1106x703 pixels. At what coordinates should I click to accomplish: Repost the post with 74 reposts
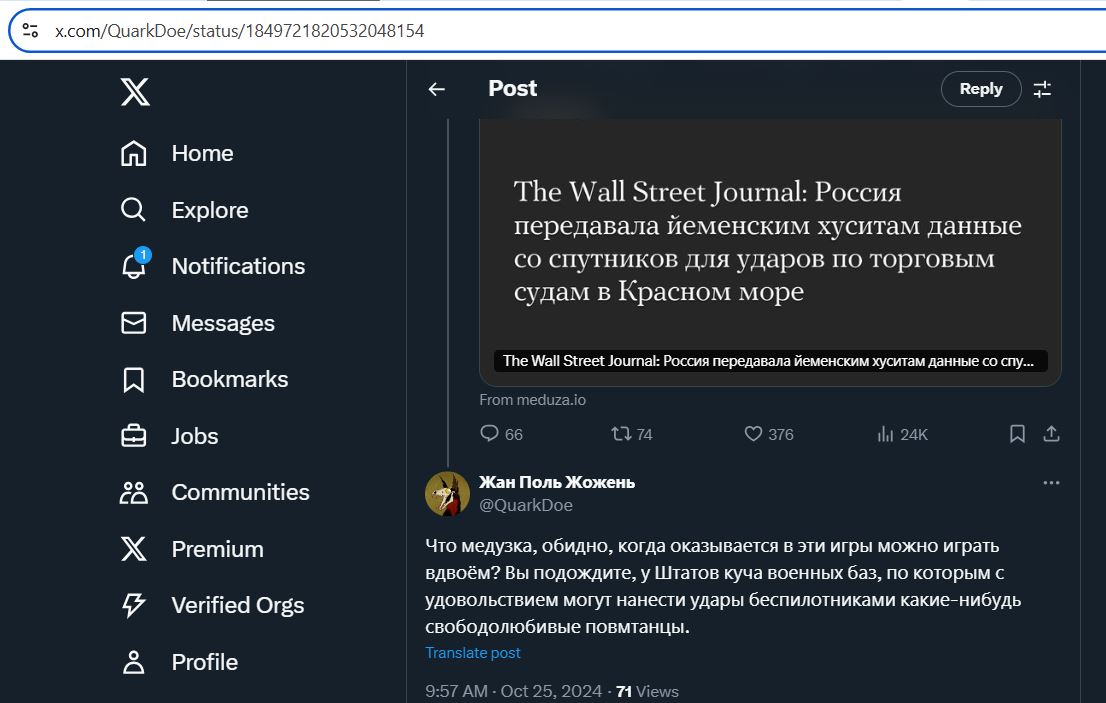click(x=632, y=434)
